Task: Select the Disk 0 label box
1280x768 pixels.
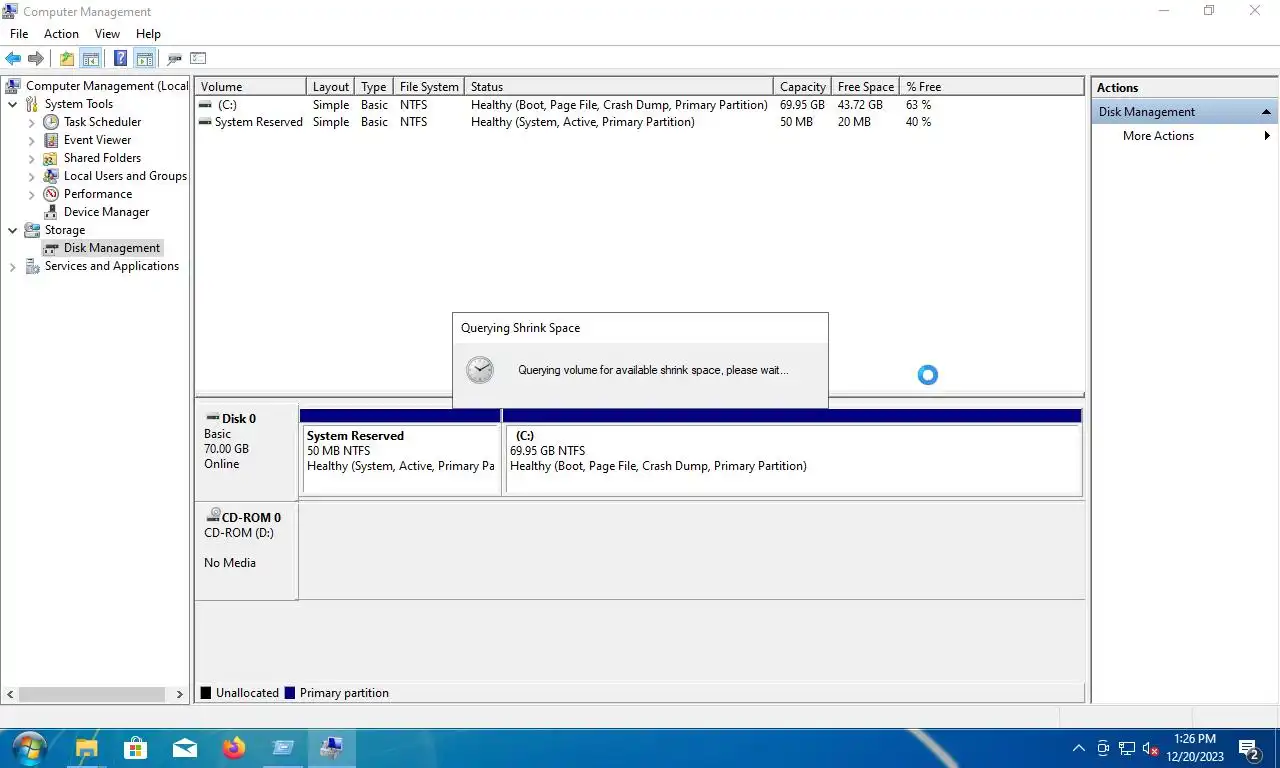Action: 246,451
